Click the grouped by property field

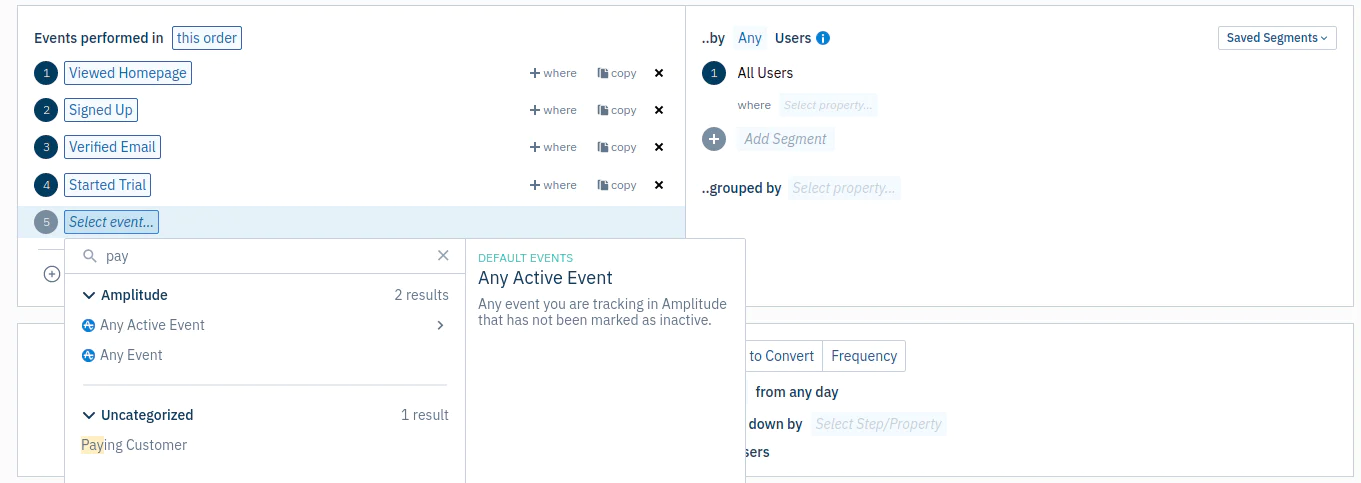pos(844,188)
